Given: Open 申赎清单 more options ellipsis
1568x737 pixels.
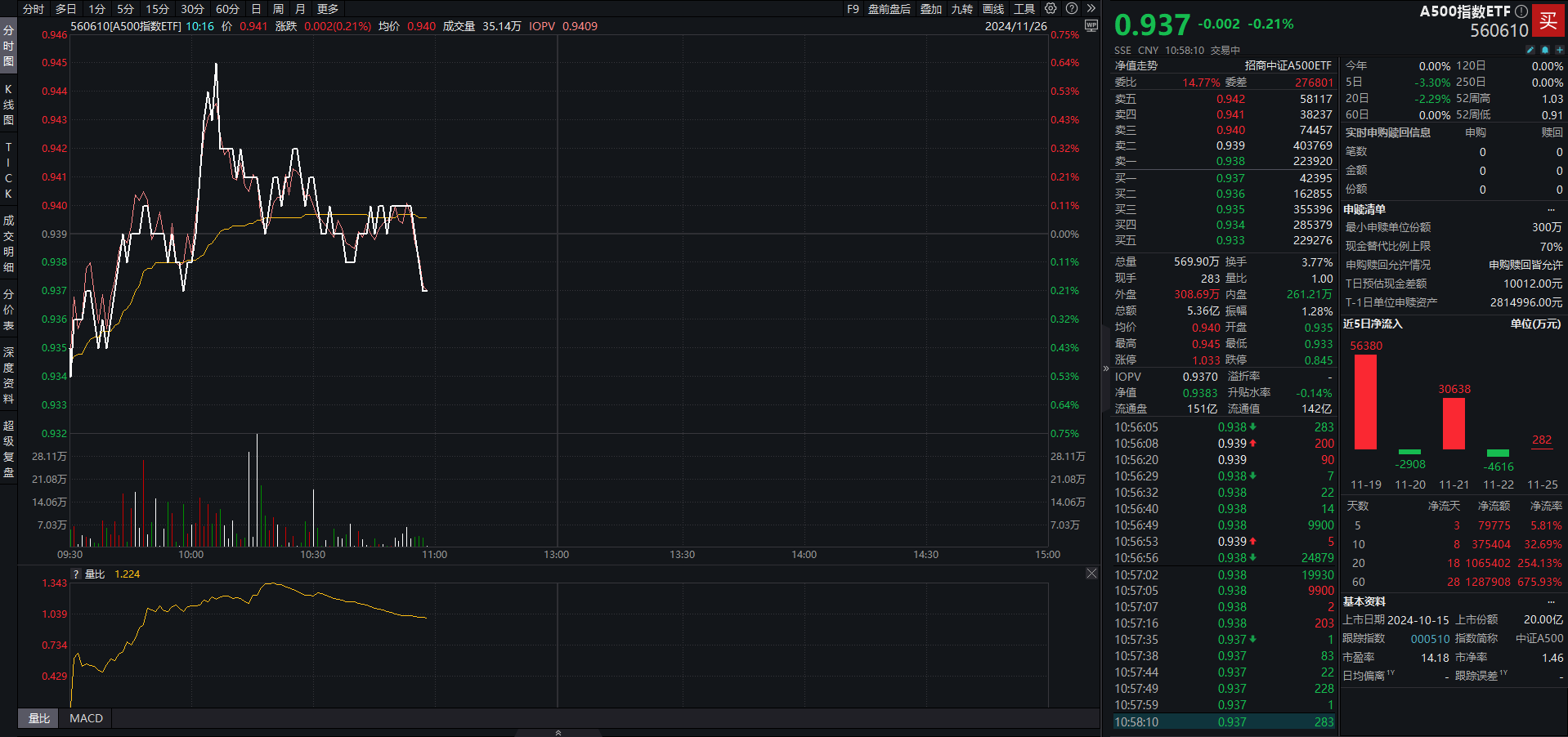Looking at the screenshot, I should pos(1551,209).
